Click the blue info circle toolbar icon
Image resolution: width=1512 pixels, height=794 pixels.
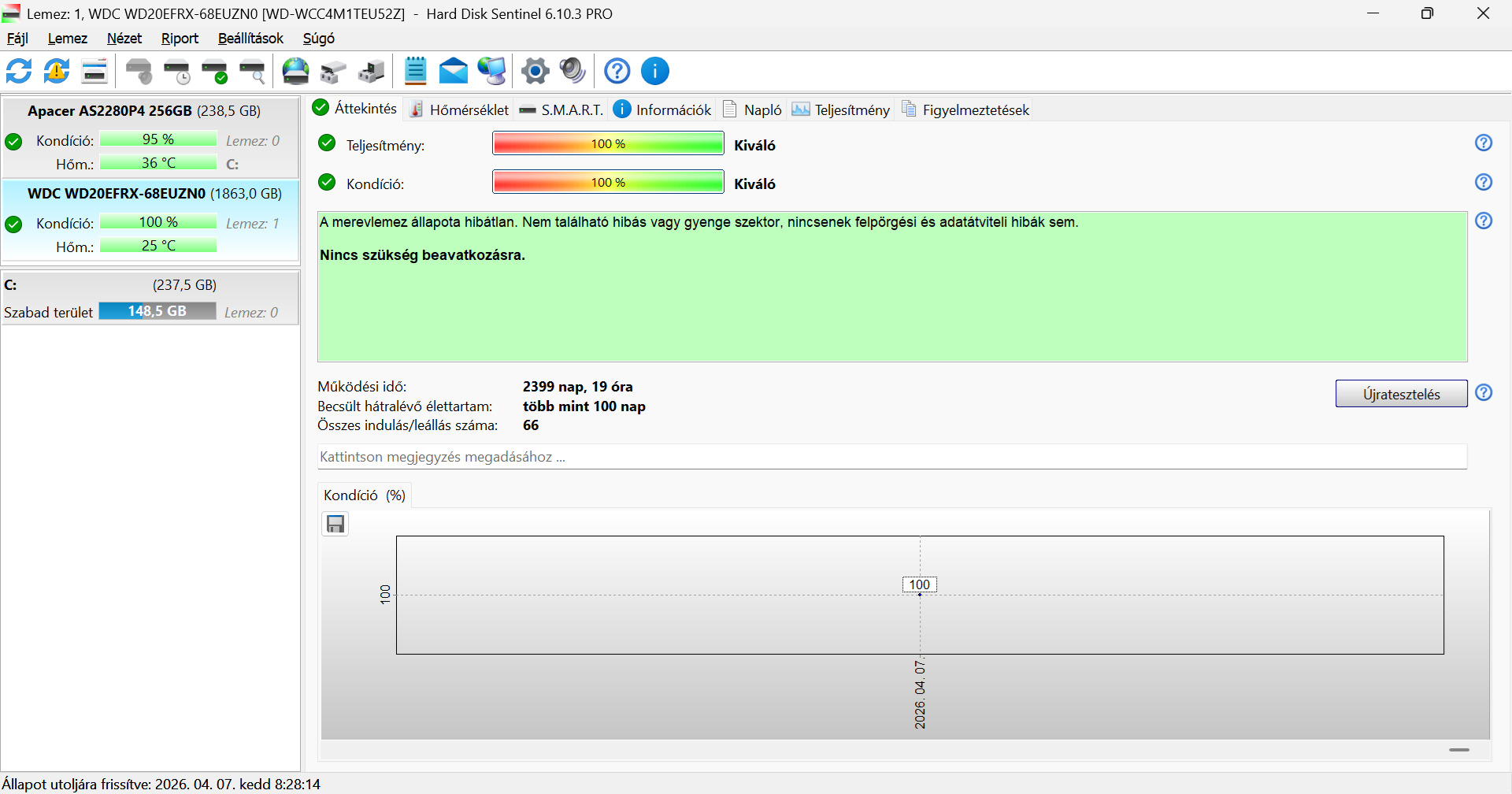point(655,71)
